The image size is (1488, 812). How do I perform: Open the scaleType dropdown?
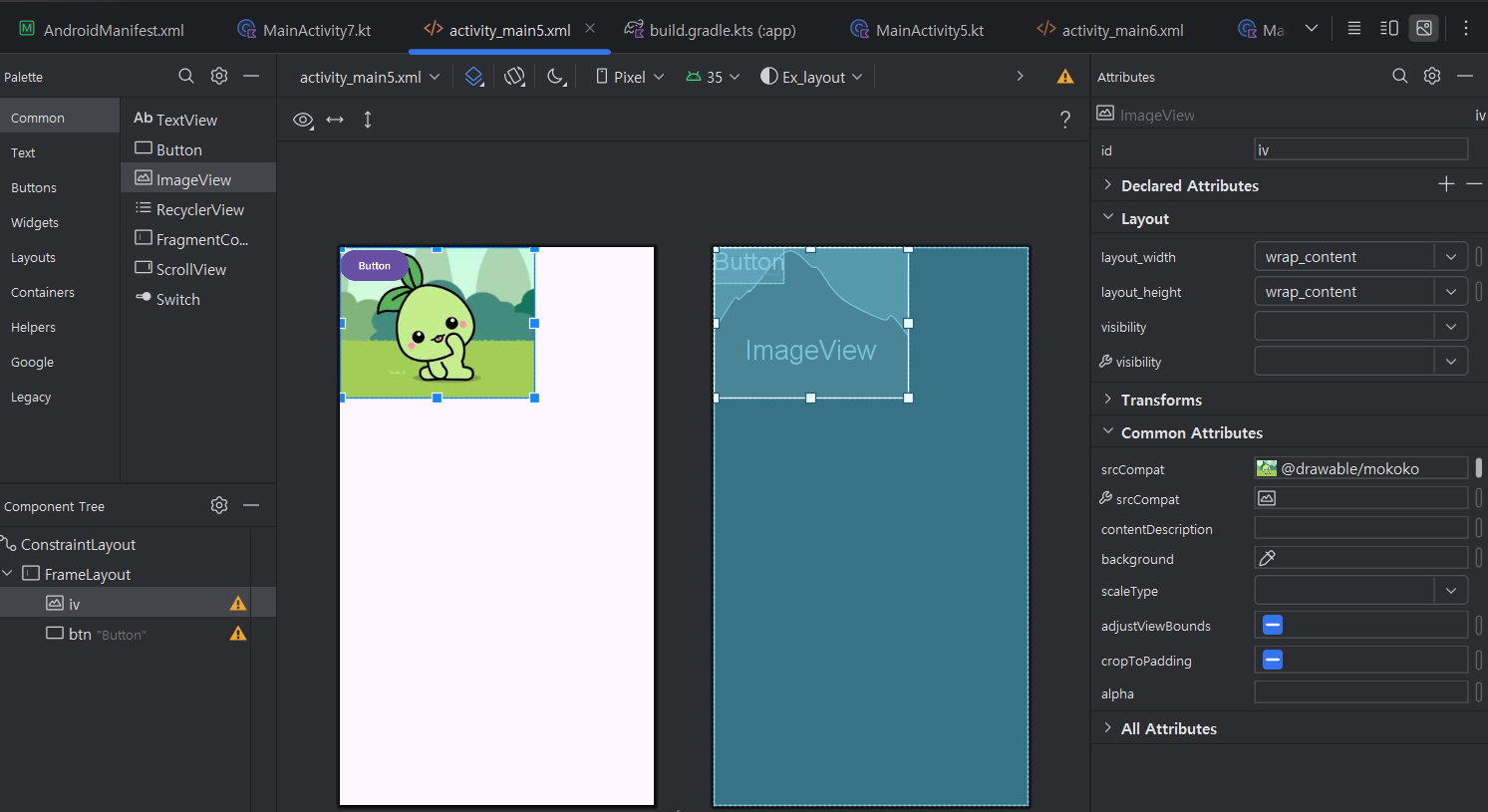tap(1451, 591)
